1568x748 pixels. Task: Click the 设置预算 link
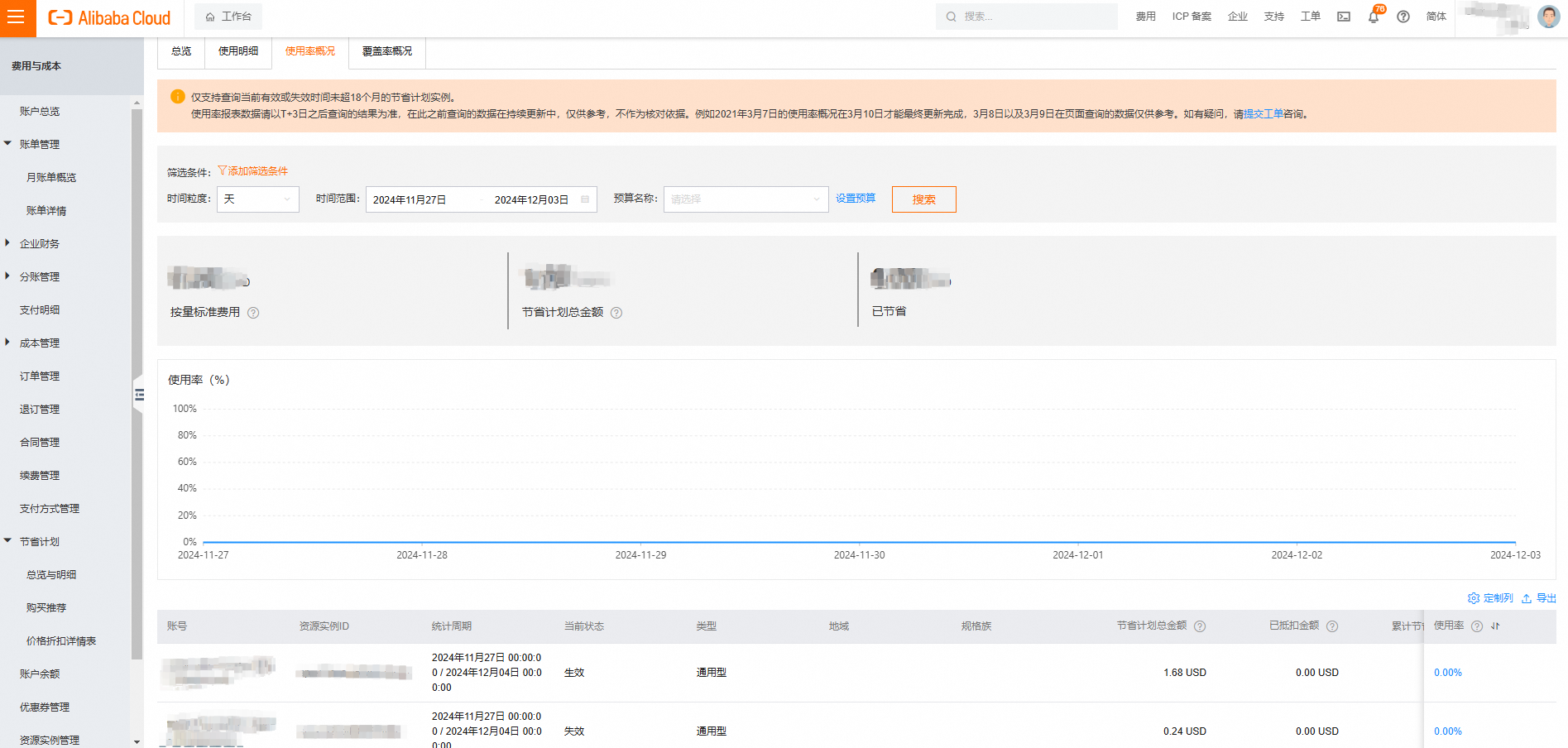click(856, 199)
